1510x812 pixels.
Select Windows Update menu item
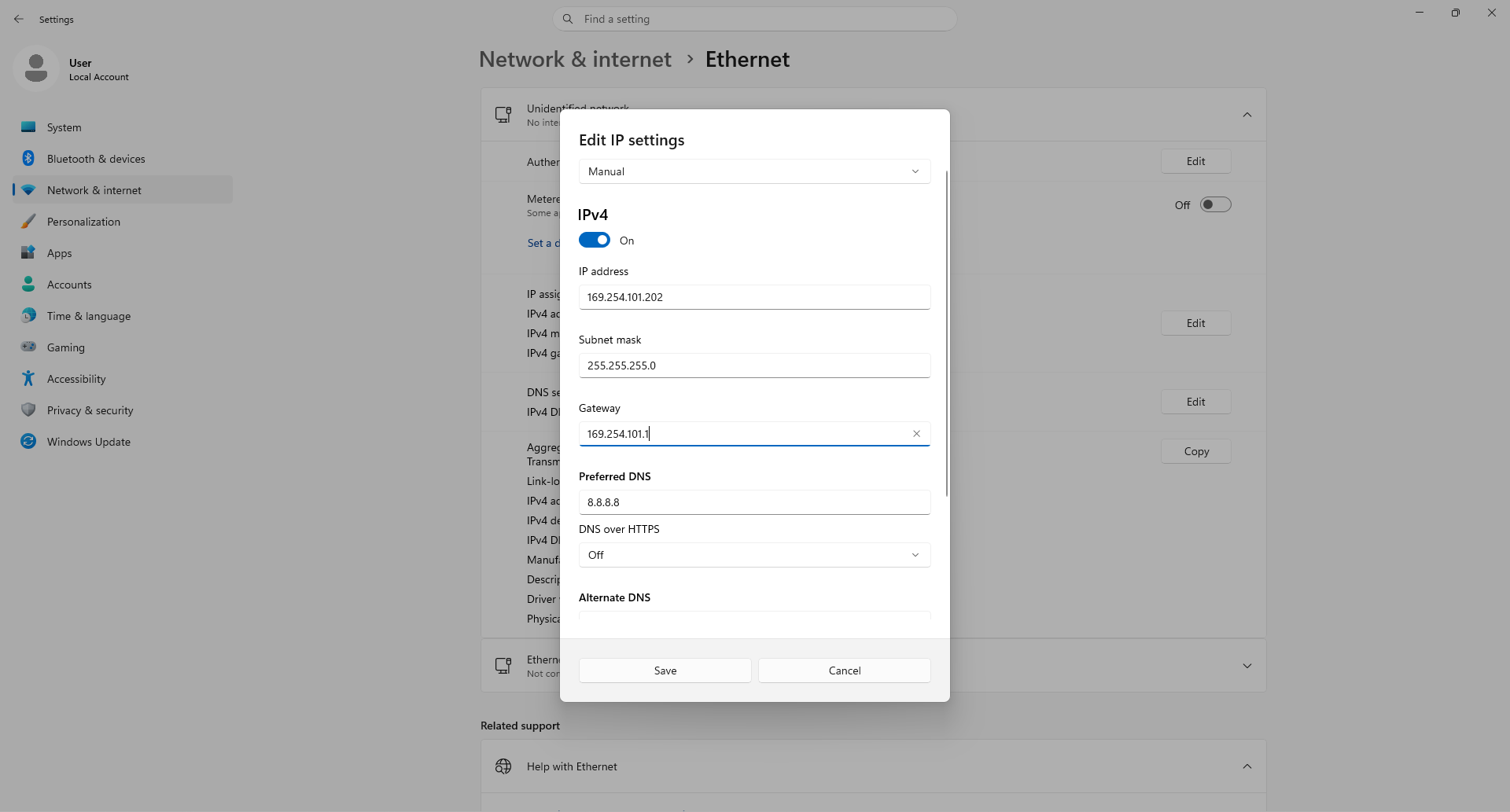click(123, 442)
